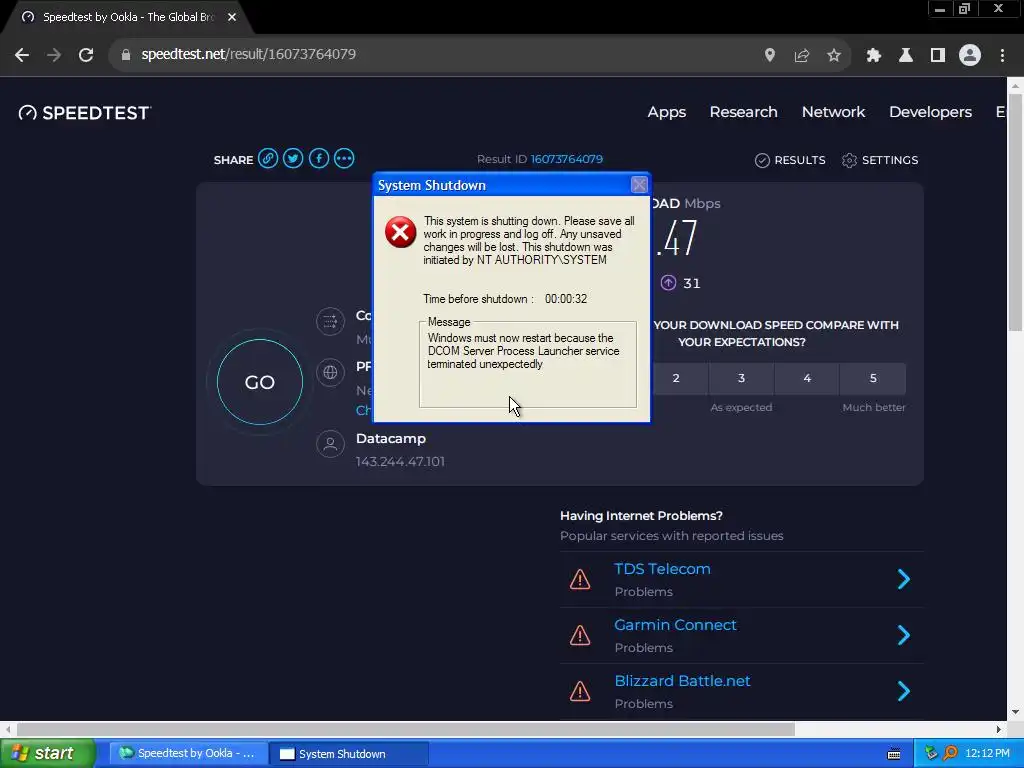1024x768 pixels.
Task: Click TDS Telecom warning icon
Action: [x=580, y=579]
